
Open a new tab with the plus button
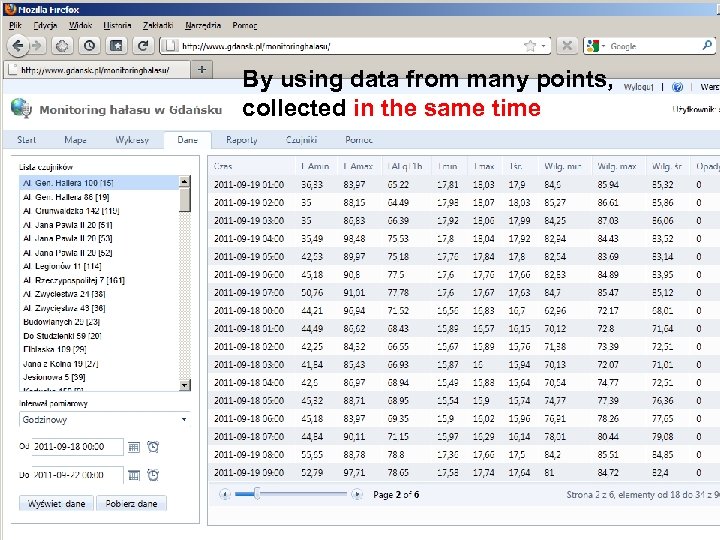coord(202,69)
